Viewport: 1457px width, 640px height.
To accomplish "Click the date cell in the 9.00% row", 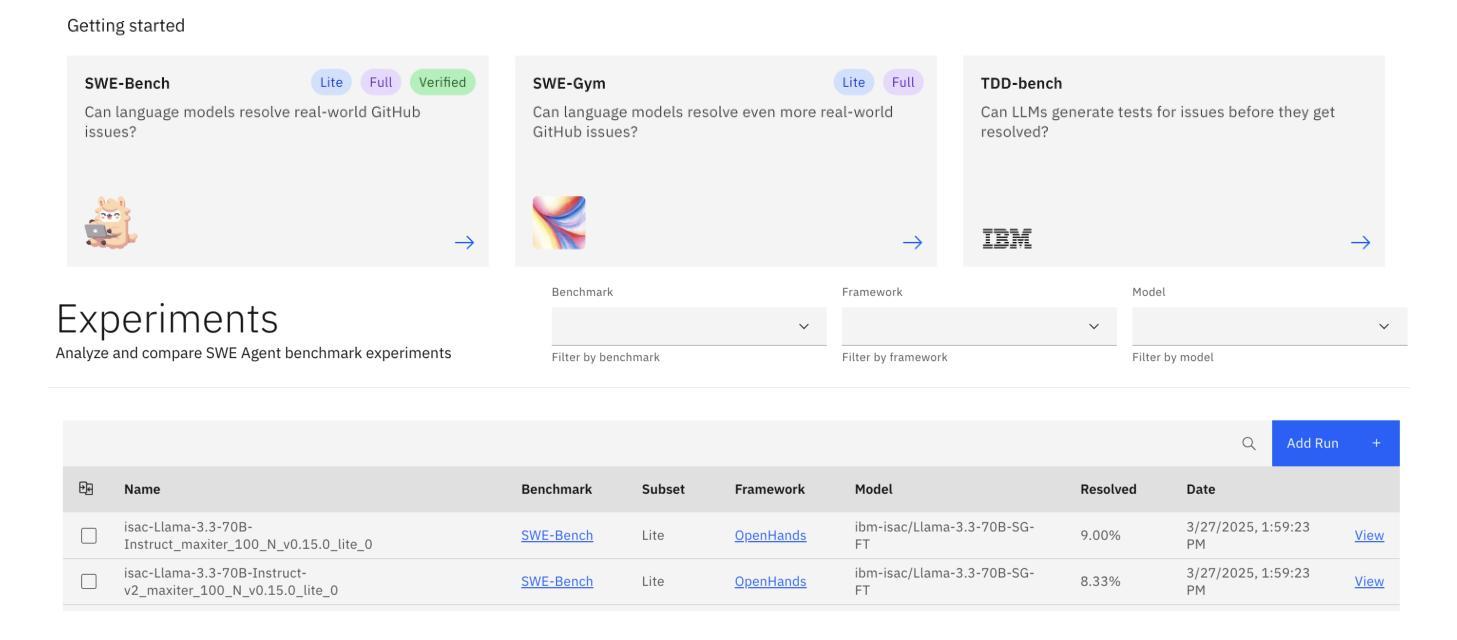I will (x=1248, y=535).
